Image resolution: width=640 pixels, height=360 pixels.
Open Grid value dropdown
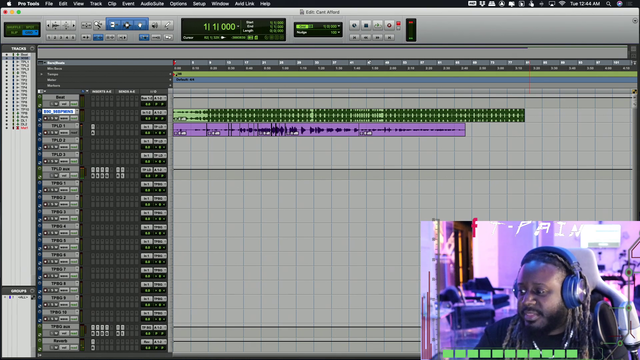339,26
